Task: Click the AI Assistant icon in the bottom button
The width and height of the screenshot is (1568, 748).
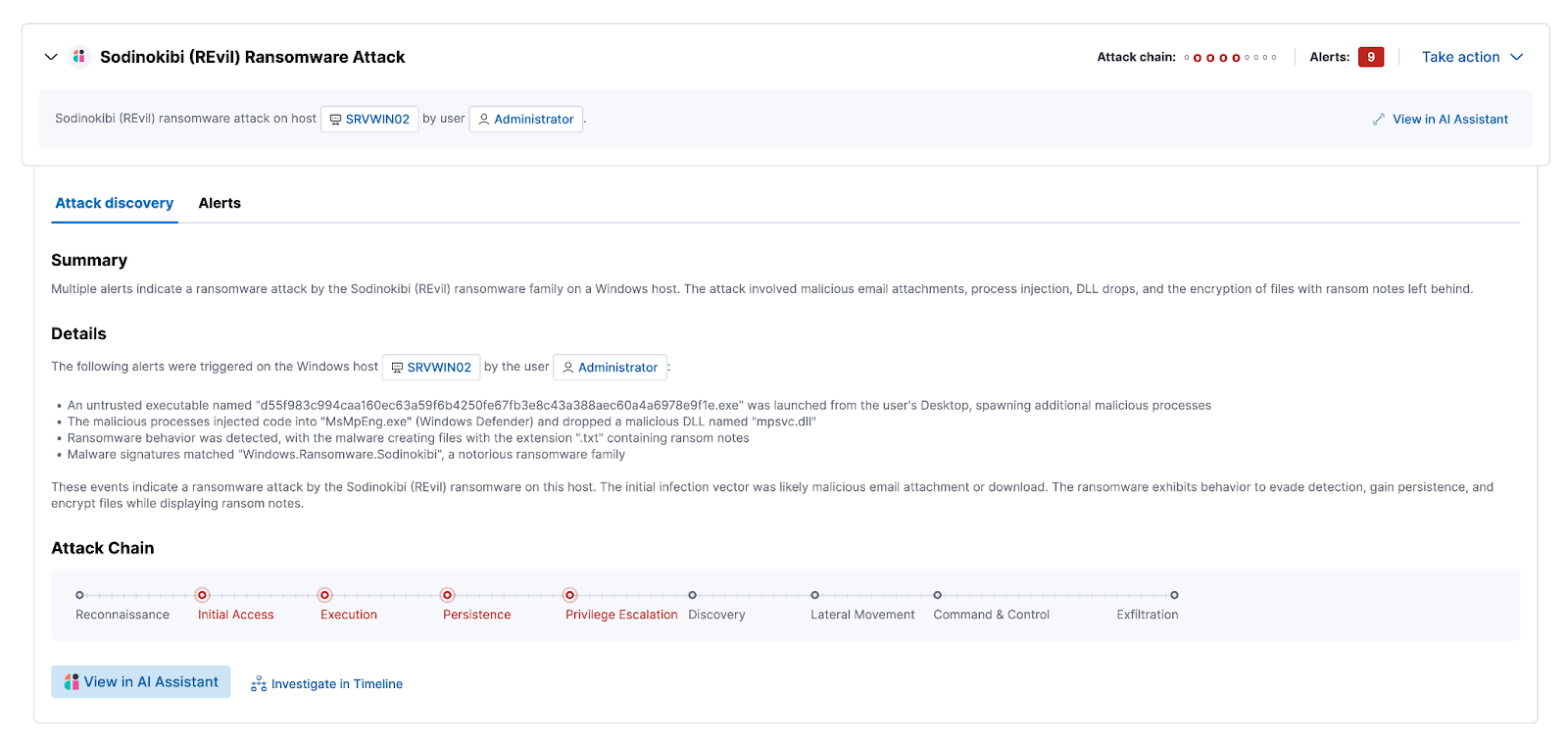Action: (72, 682)
